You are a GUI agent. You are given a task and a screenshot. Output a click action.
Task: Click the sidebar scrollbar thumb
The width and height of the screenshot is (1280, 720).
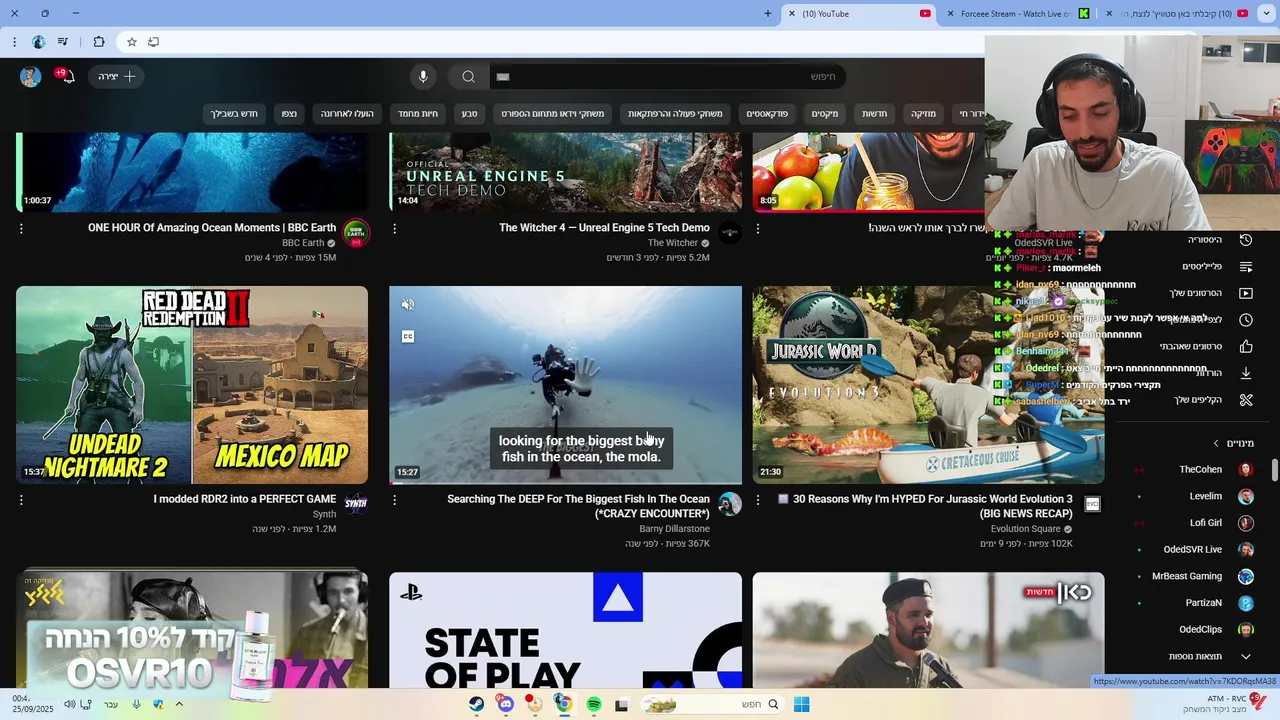pyautogui.click(x=1274, y=470)
